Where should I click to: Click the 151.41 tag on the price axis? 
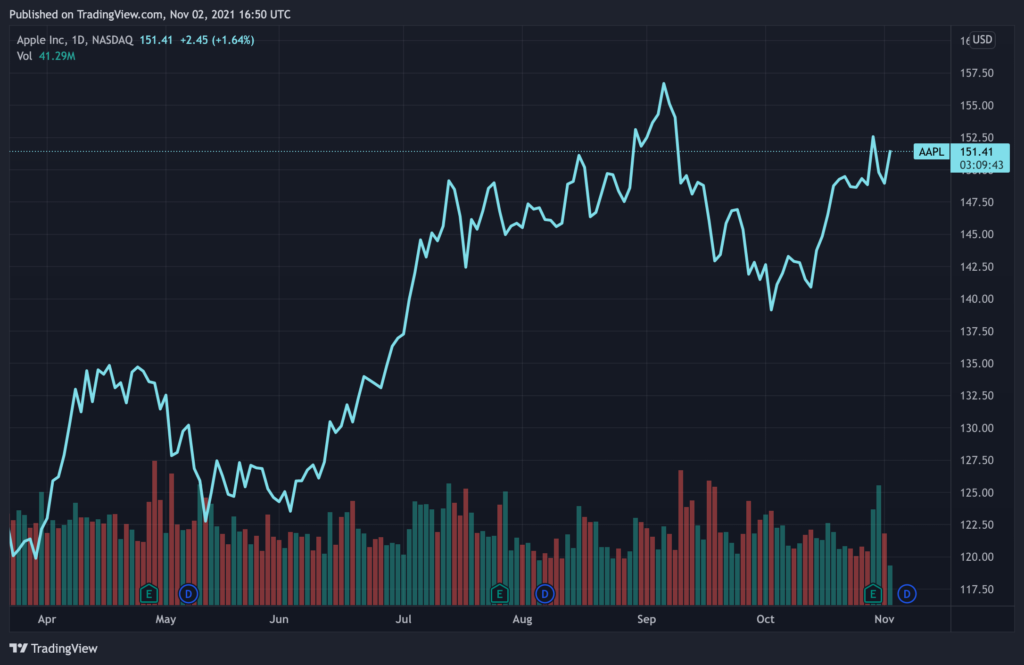(977, 152)
